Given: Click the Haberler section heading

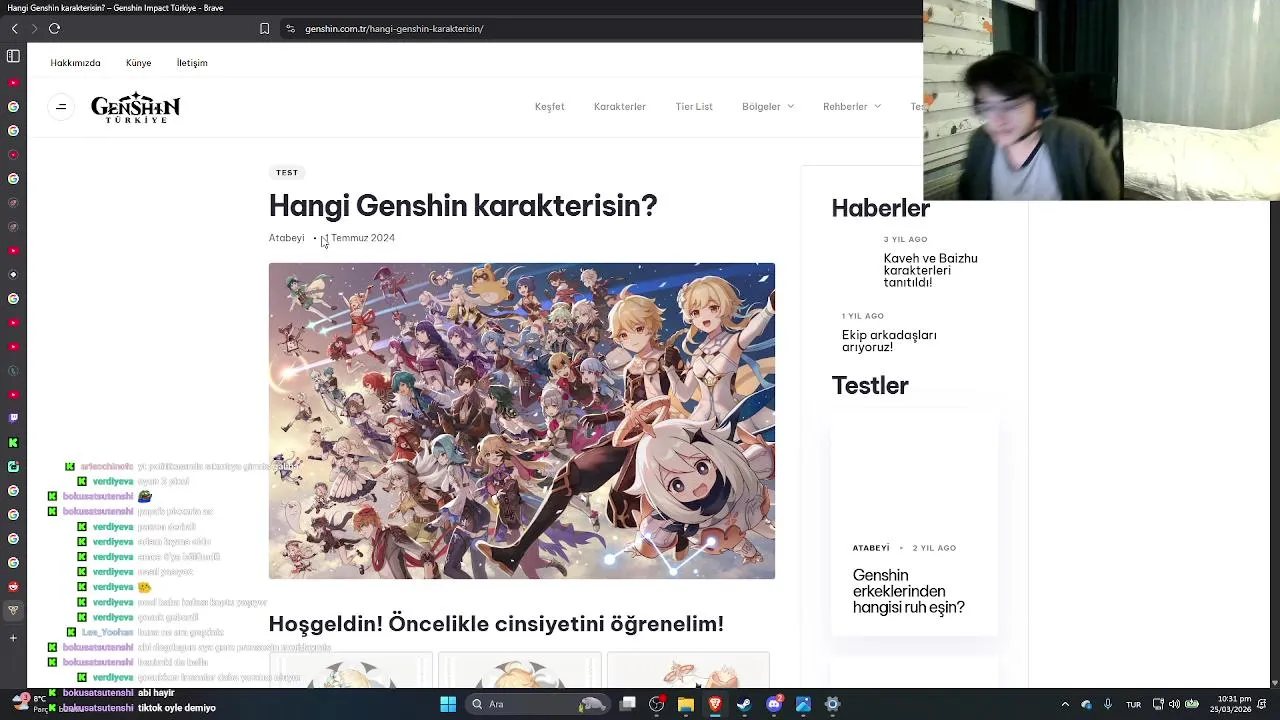Looking at the screenshot, I should pyautogui.click(x=880, y=209).
